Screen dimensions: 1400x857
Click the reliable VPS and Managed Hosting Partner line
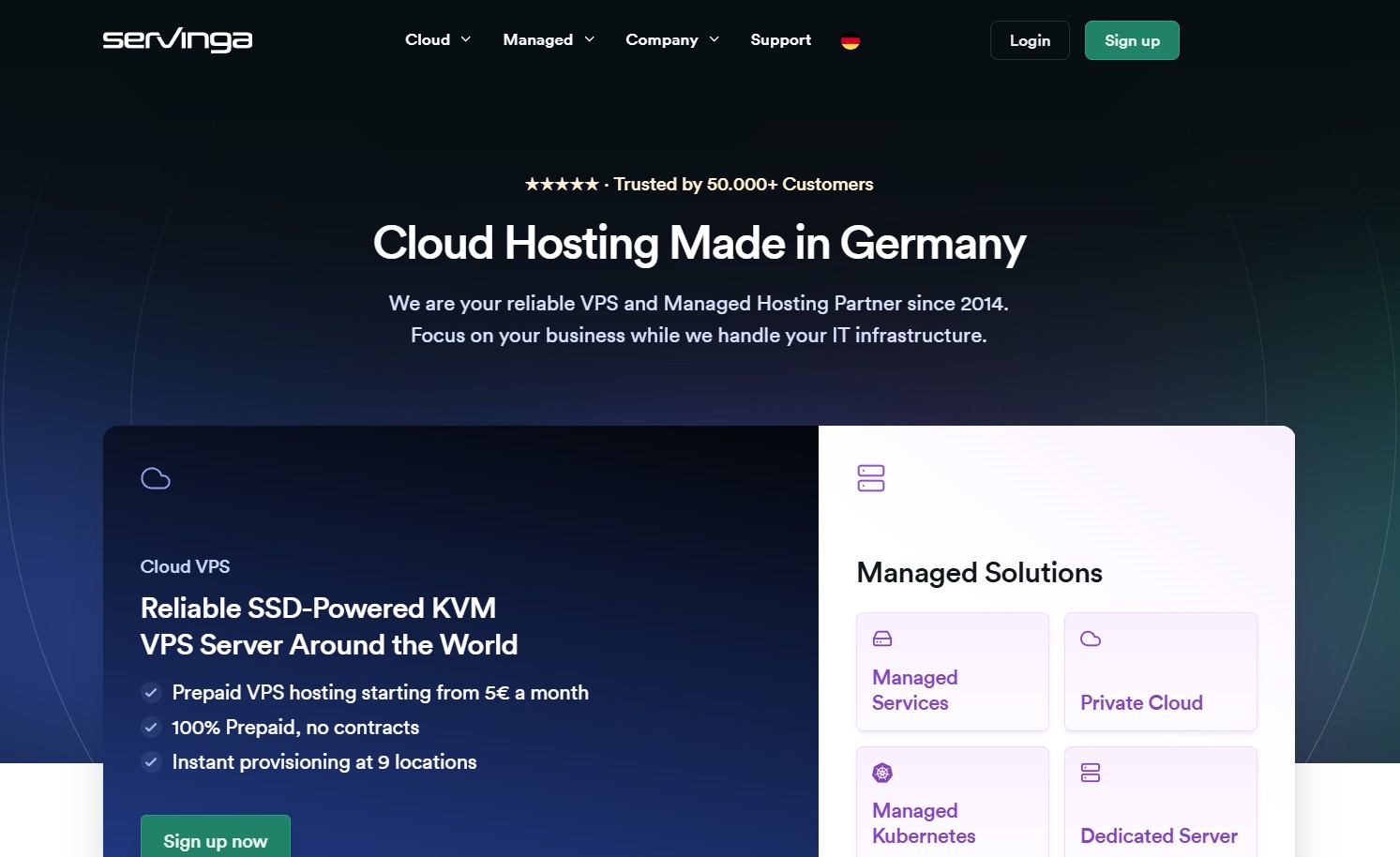coord(699,303)
